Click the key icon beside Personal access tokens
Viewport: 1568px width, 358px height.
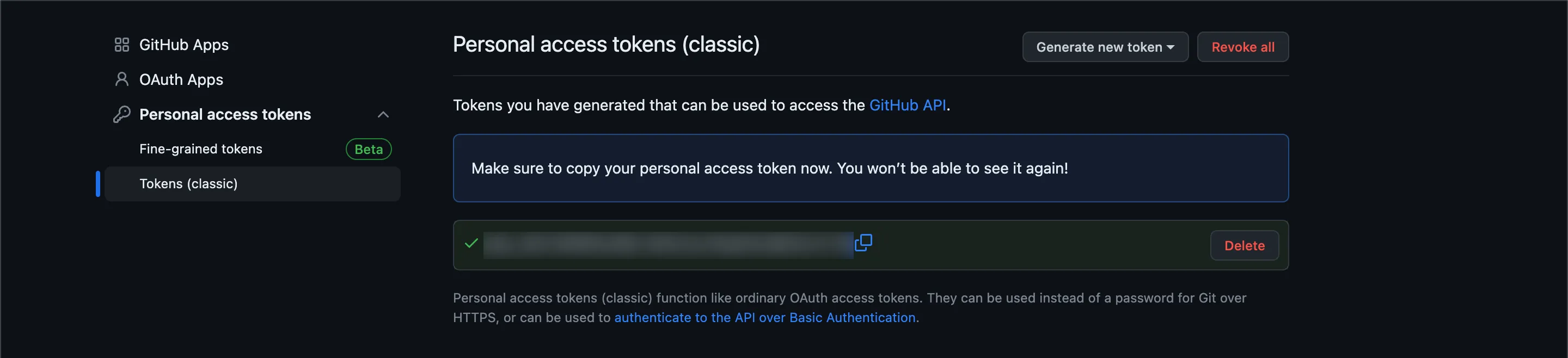(x=122, y=114)
